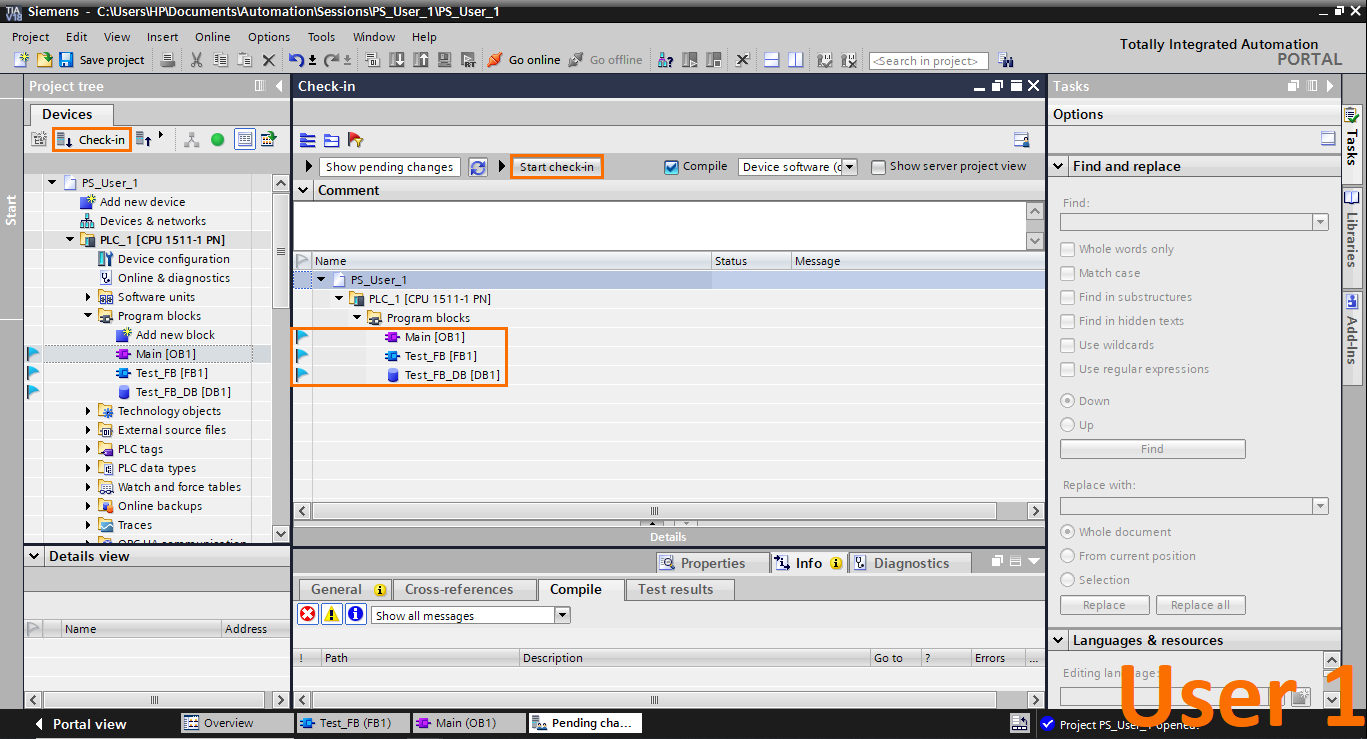Click the Start check-in button
The image size is (1367, 739).
point(556,166)
